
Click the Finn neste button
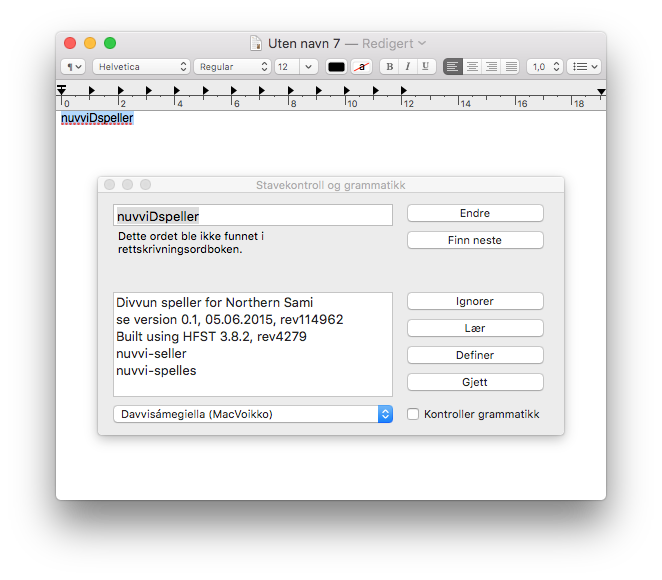click(475, 240)
